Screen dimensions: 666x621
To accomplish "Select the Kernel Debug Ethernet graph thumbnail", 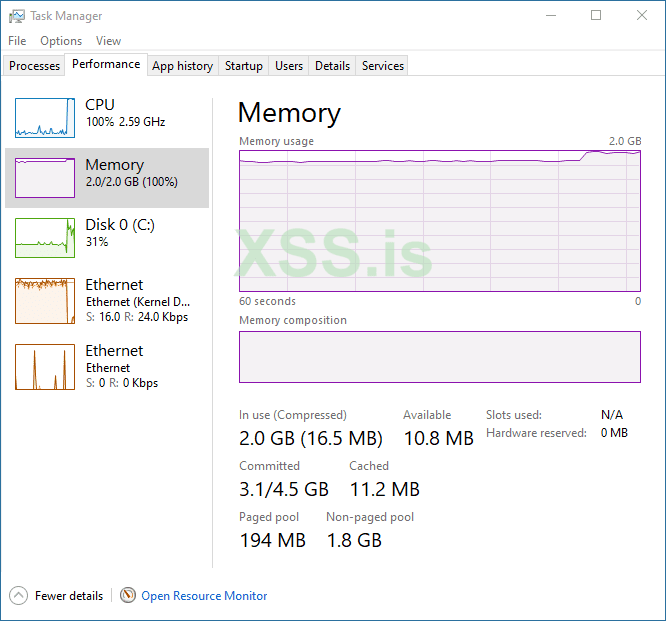I will coord(45,301).
